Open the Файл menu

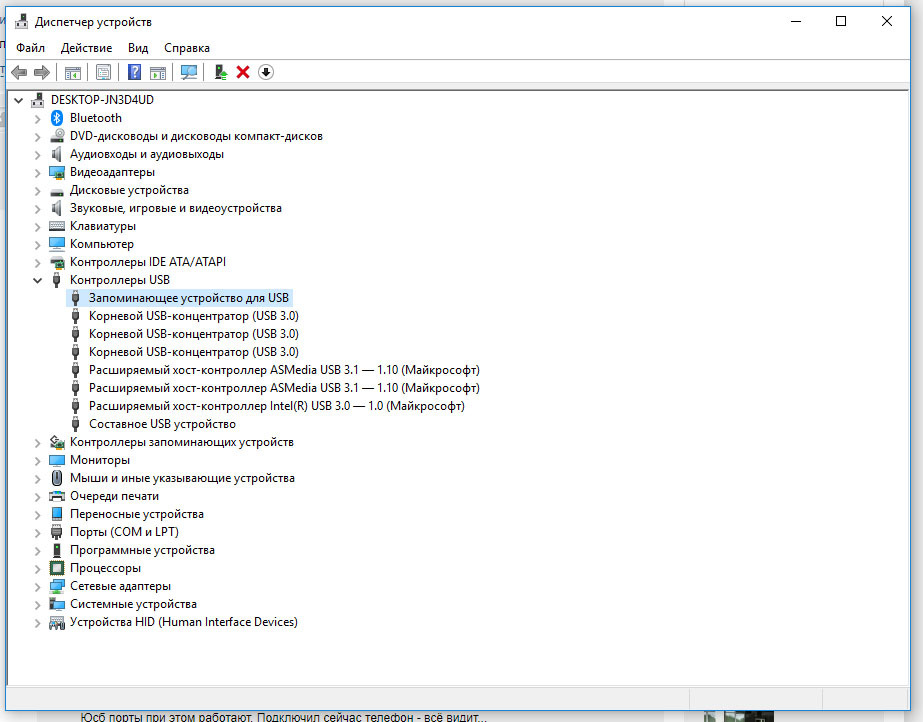tap(31, 48)
